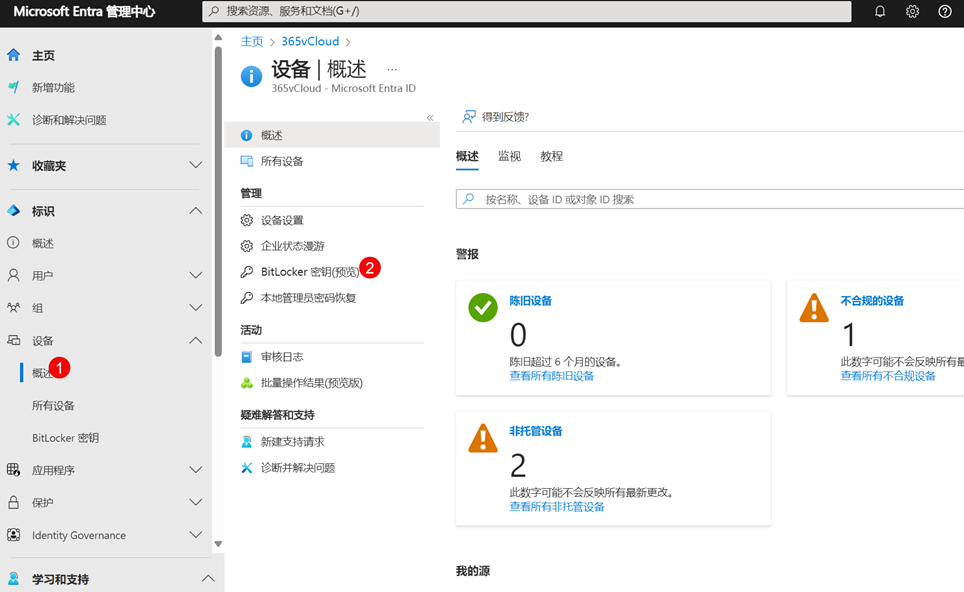Open the 查看所有陈旧设备 link
Image resolution: width=964 pixels, height=592 pixels.
(551, 376)
